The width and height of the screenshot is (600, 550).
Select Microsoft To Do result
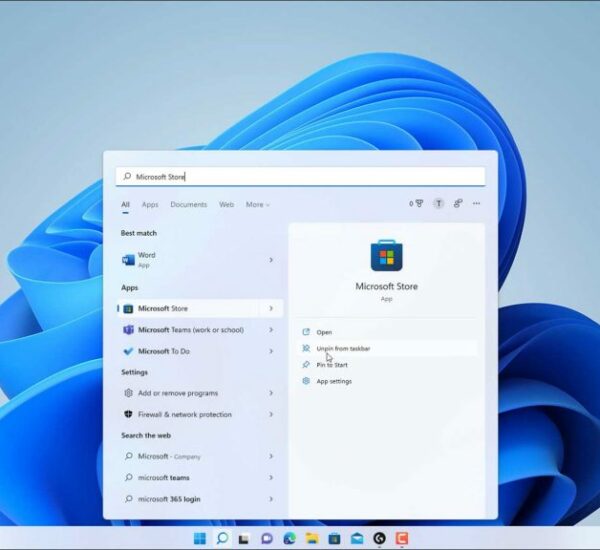(x=201, y=351)
